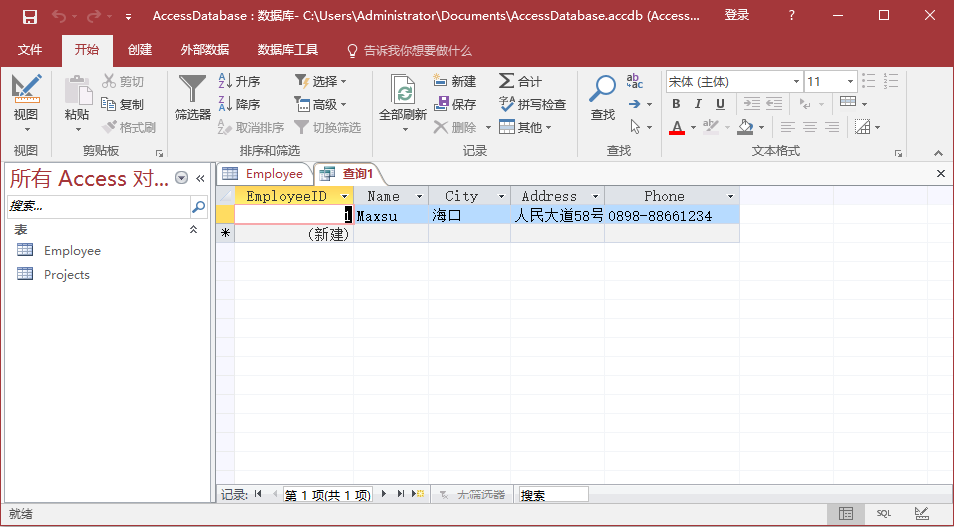Open the EmployeeID column filter dropdown
Screen dimensions: 954x527
tap(345, 197)
